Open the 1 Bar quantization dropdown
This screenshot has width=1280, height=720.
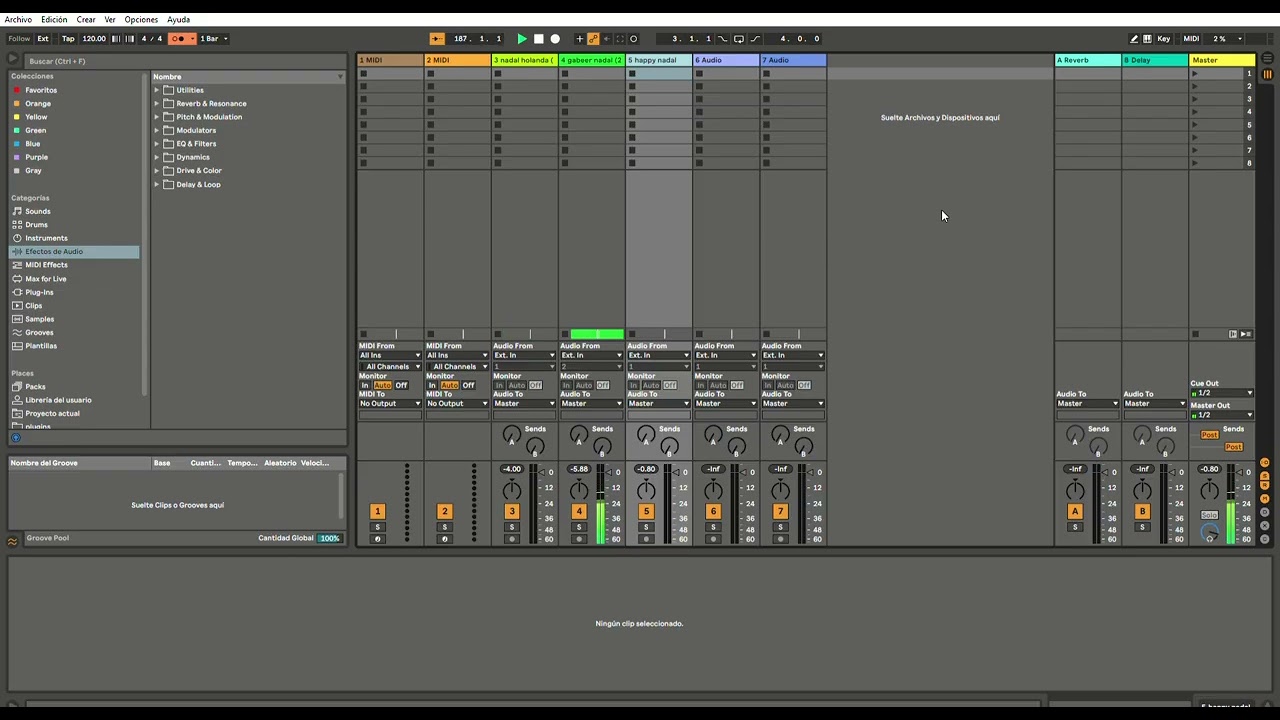pyautogui.click(x=214, y=39)
